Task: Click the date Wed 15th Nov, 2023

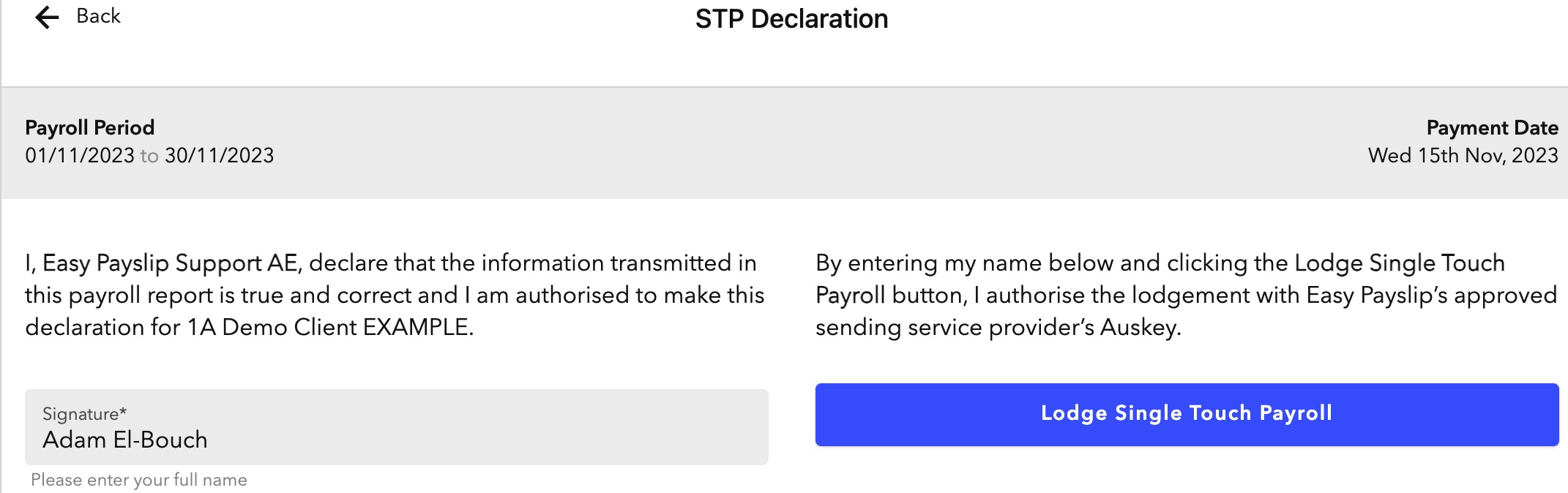Action: coord(1463,156)
